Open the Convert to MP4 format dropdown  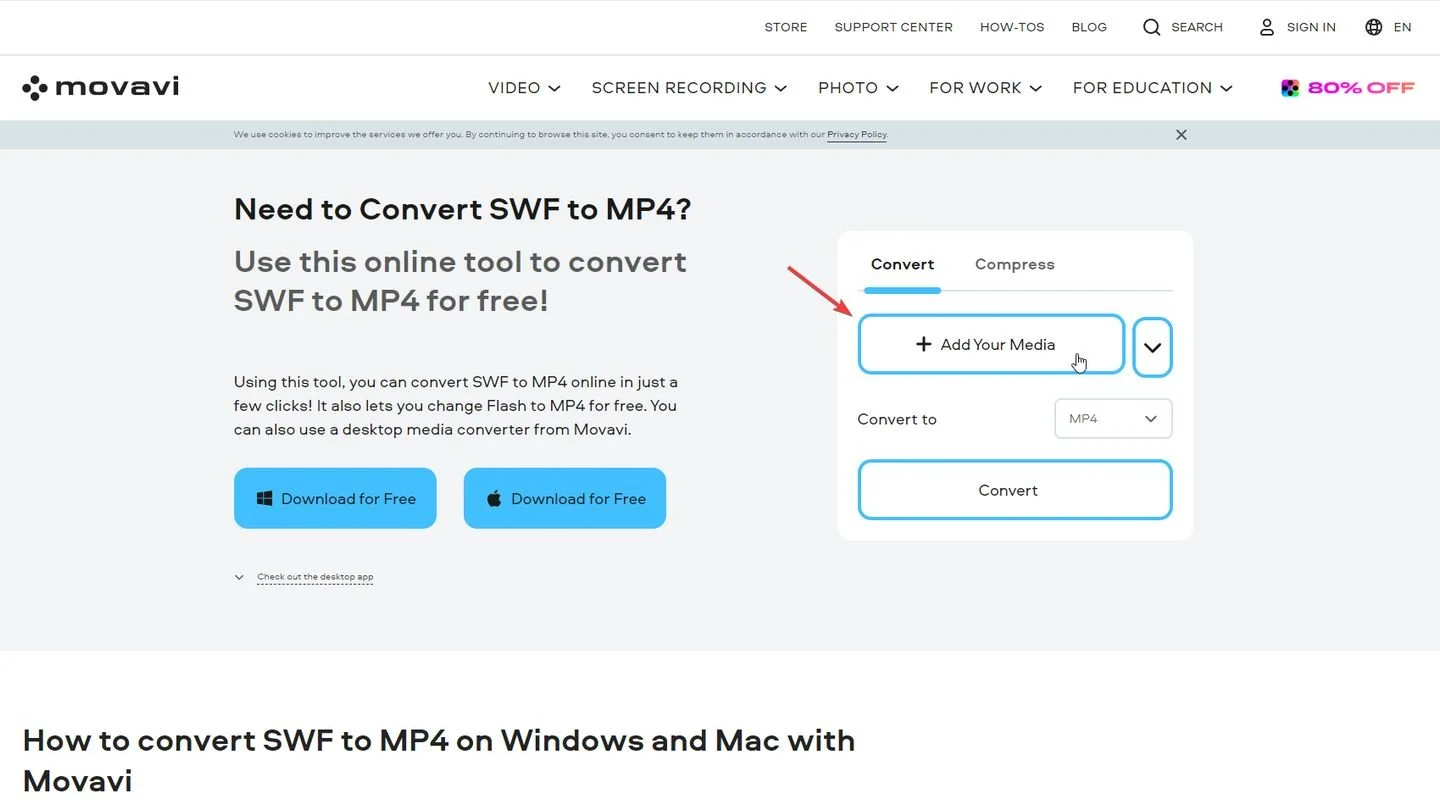point(1113,419)
